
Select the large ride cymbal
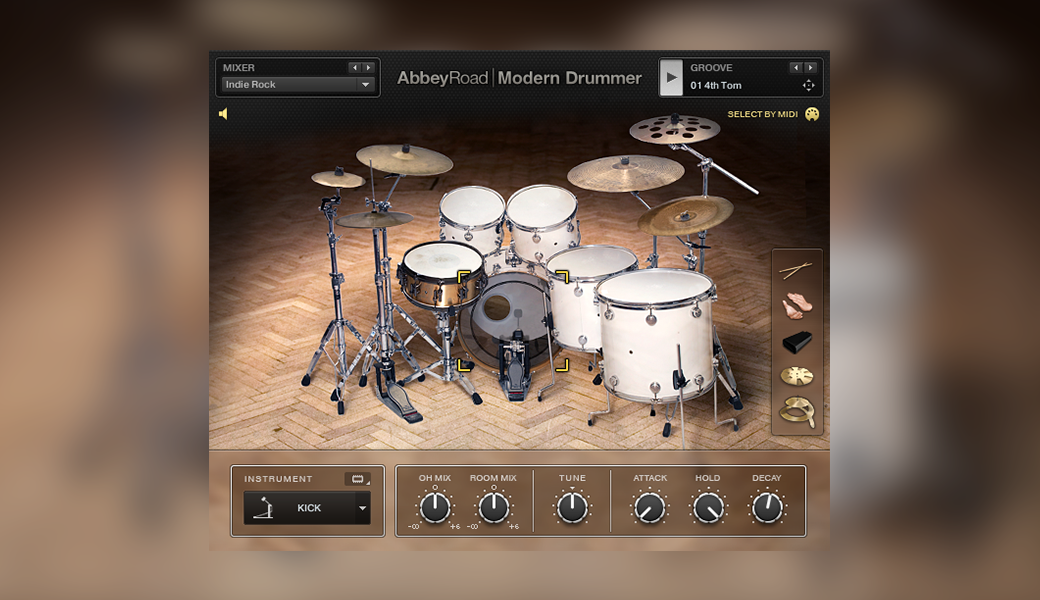[x=625, y=173]
